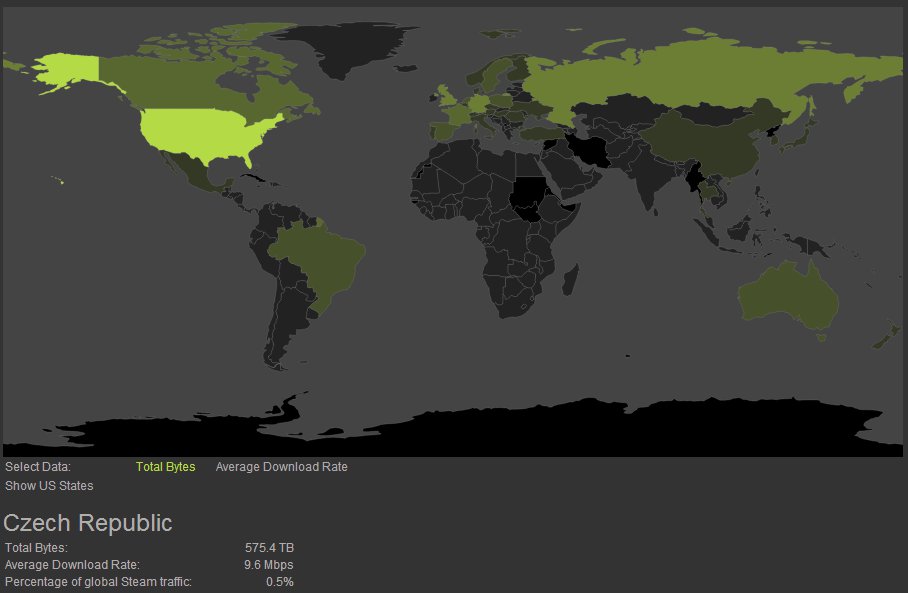Select Total Bytes data option
Screen dimensions: 908x593
coord(166,467)
